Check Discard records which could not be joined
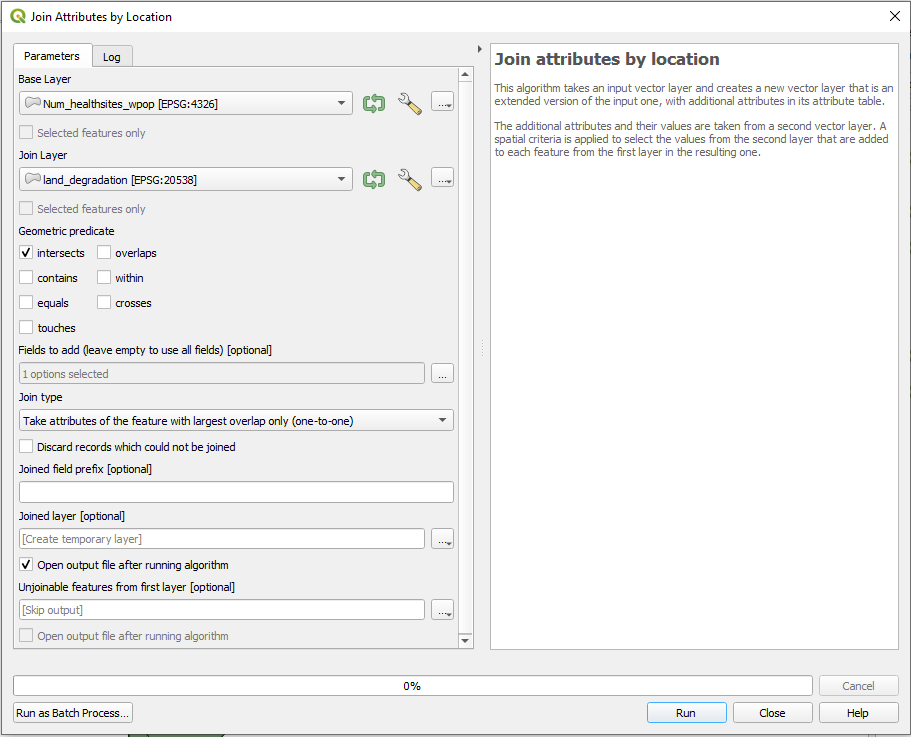The height and width of the screenshot is (737, 911). pyautogui.click(x=27, y=447)
